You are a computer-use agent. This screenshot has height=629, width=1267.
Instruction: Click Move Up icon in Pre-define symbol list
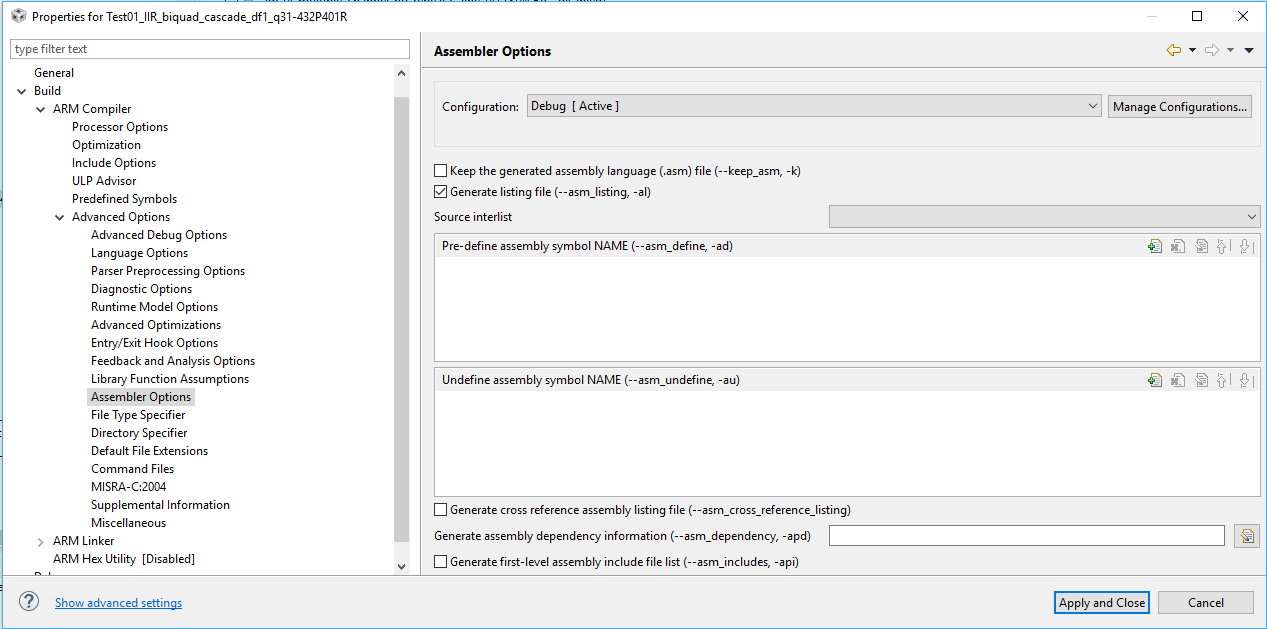pos(1223,246)
